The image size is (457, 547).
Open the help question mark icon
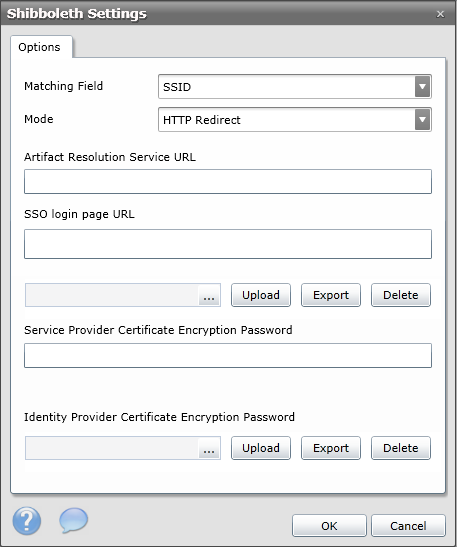(x=27, y=521)
